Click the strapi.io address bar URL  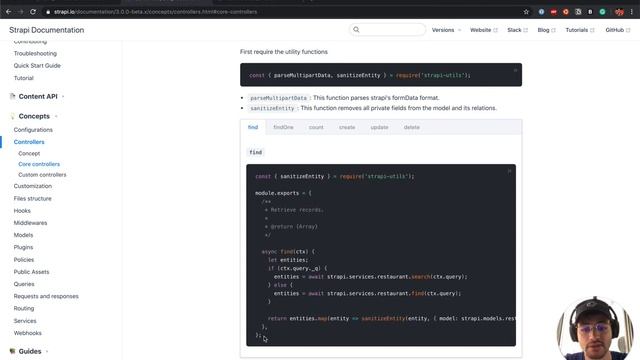[x=156, y=12]
